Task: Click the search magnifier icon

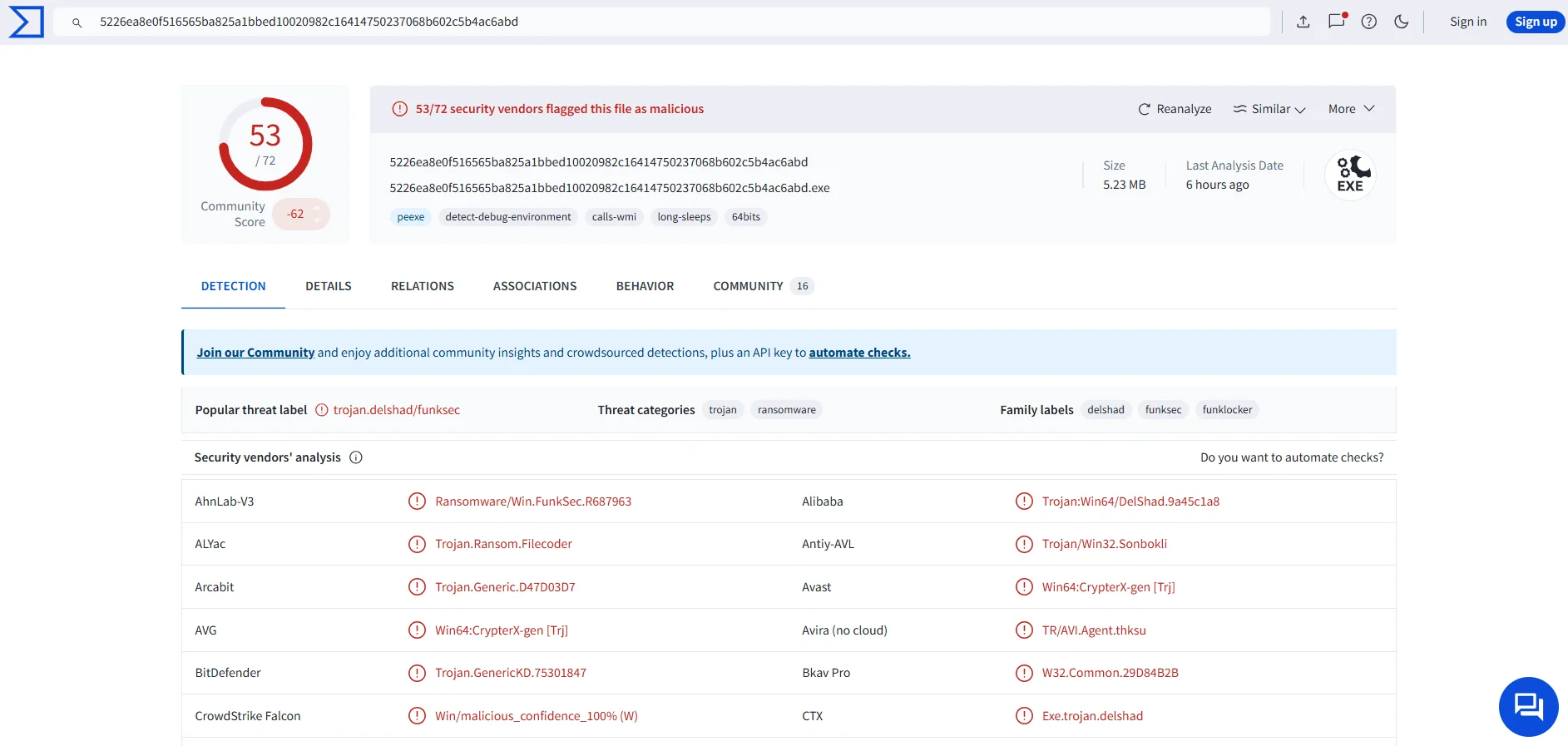Action: [77, 22]
